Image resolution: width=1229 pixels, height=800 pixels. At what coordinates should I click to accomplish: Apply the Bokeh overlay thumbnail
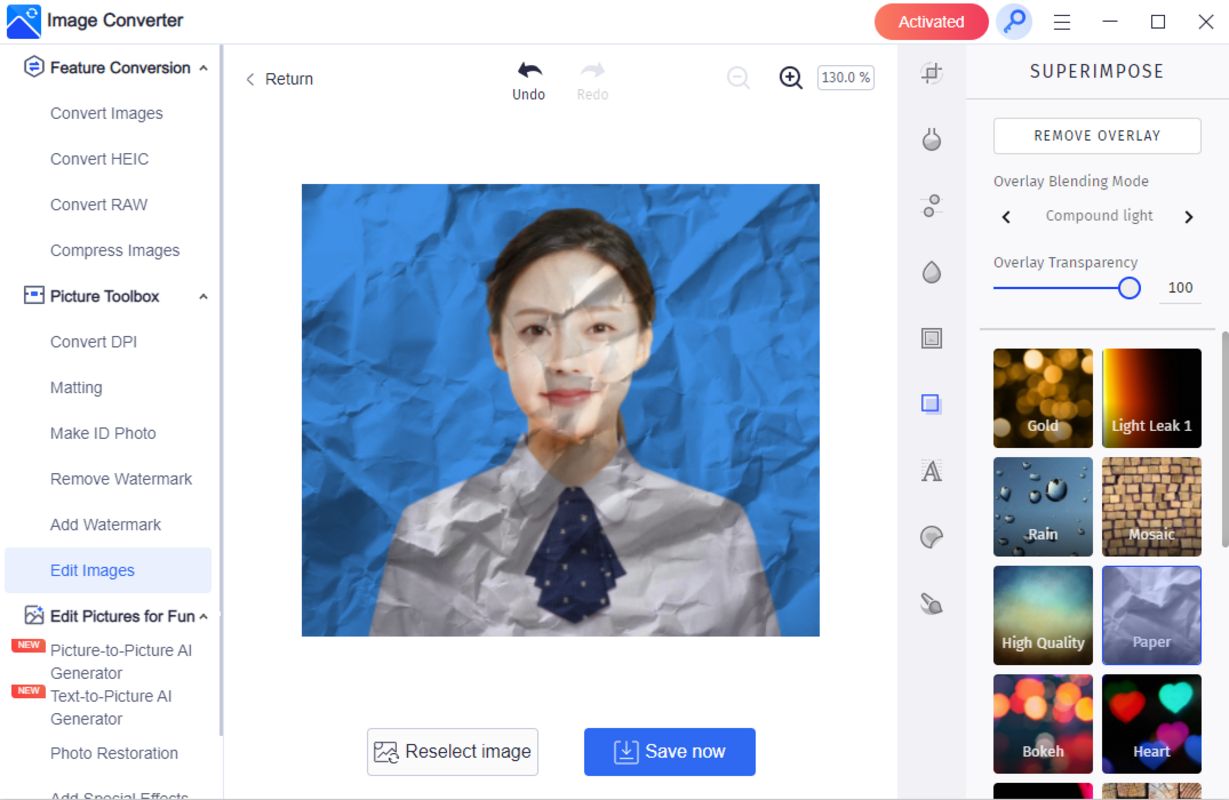pyautogui.click(x=1043, y=724)
